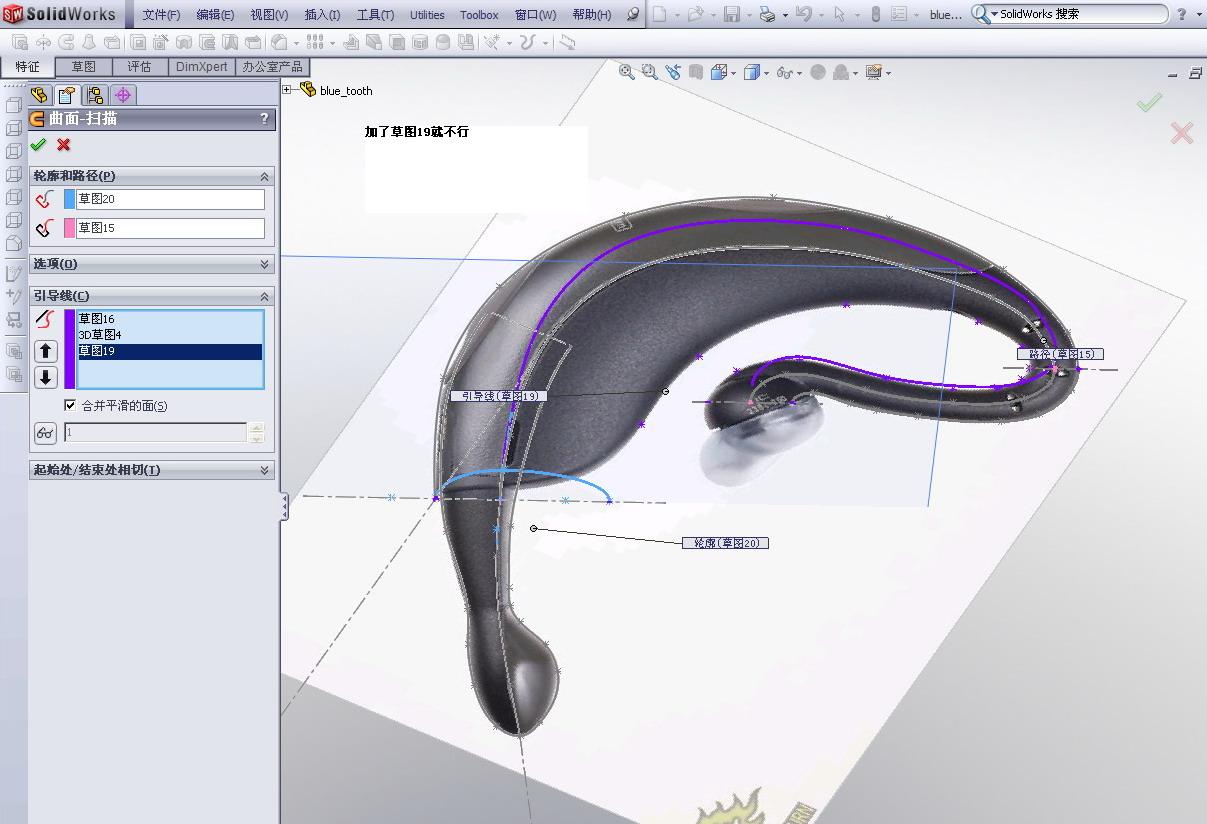
Task: Click the Save disk icon
Action: click(x=732, y=15)
